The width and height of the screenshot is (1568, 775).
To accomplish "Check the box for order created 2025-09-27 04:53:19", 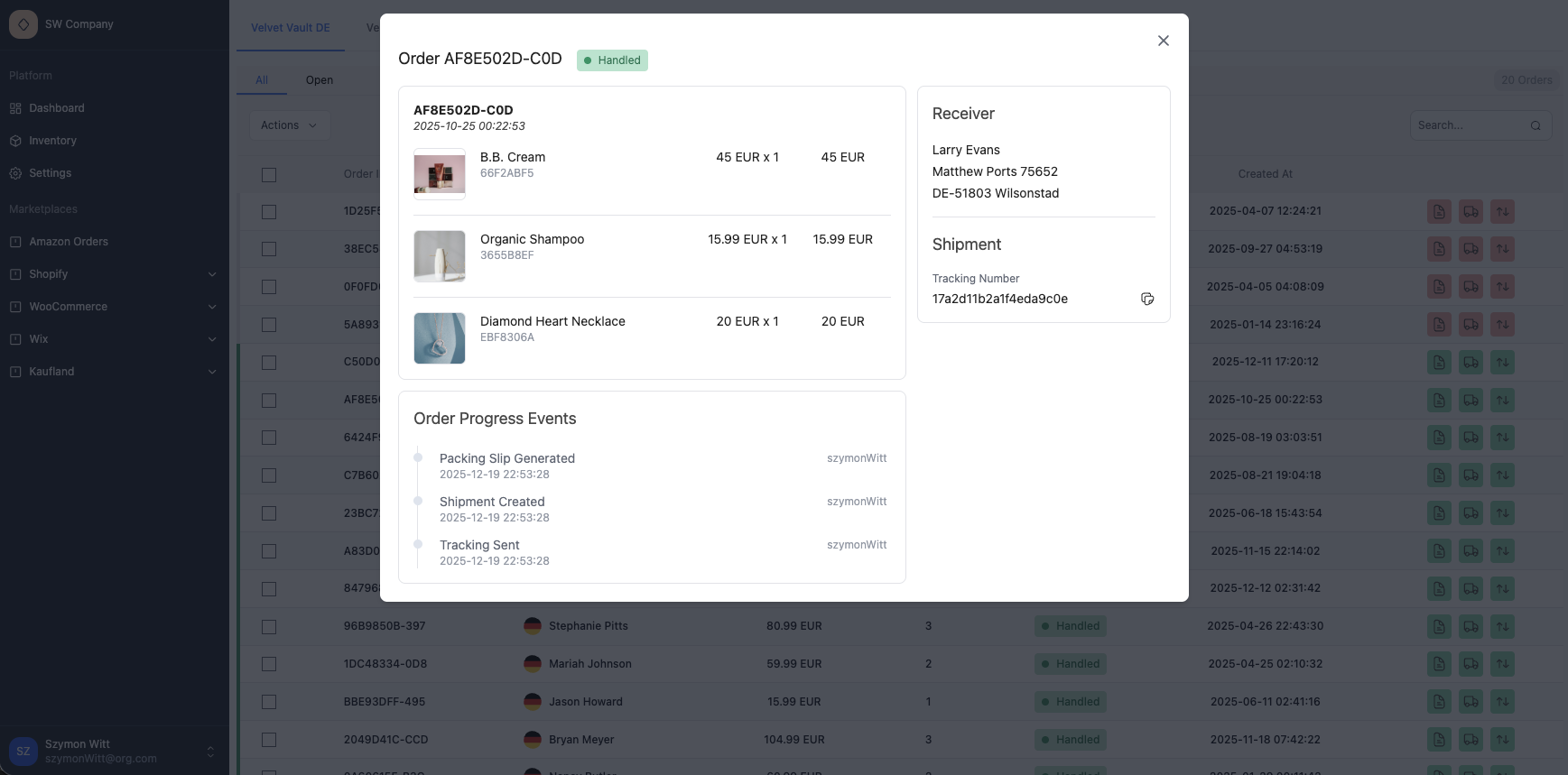I will point(269,249).
